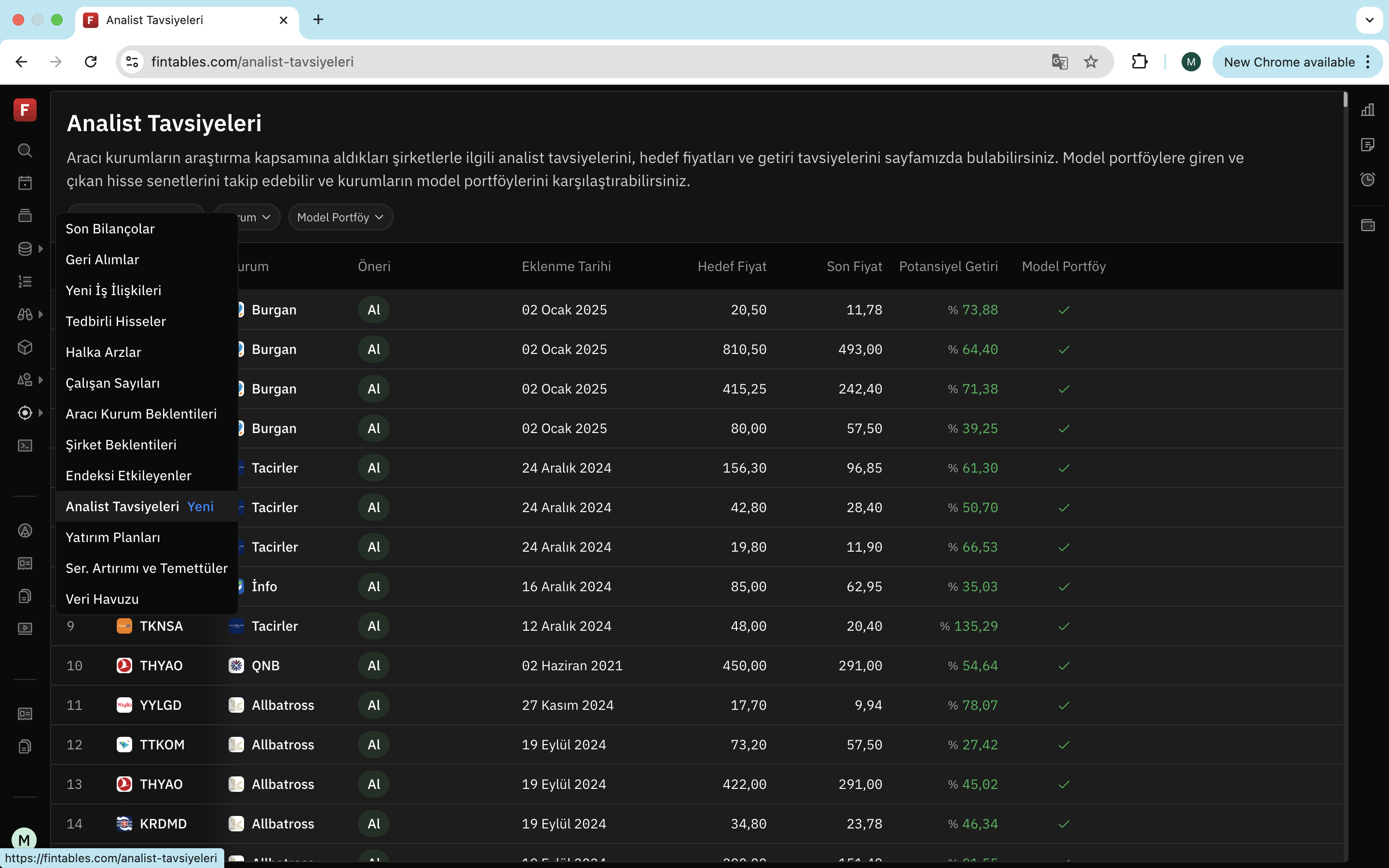Select Geri Alımlar menu item
This screenshot has width=1389, height=868.
point(147,259)
